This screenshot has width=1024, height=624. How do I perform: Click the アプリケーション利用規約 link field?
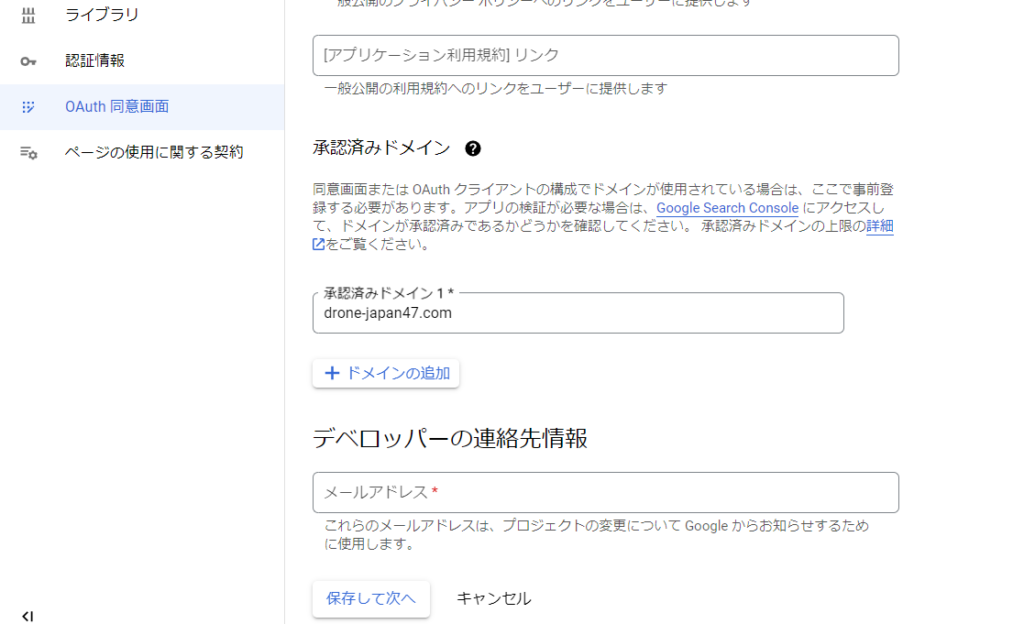point(605,55)
